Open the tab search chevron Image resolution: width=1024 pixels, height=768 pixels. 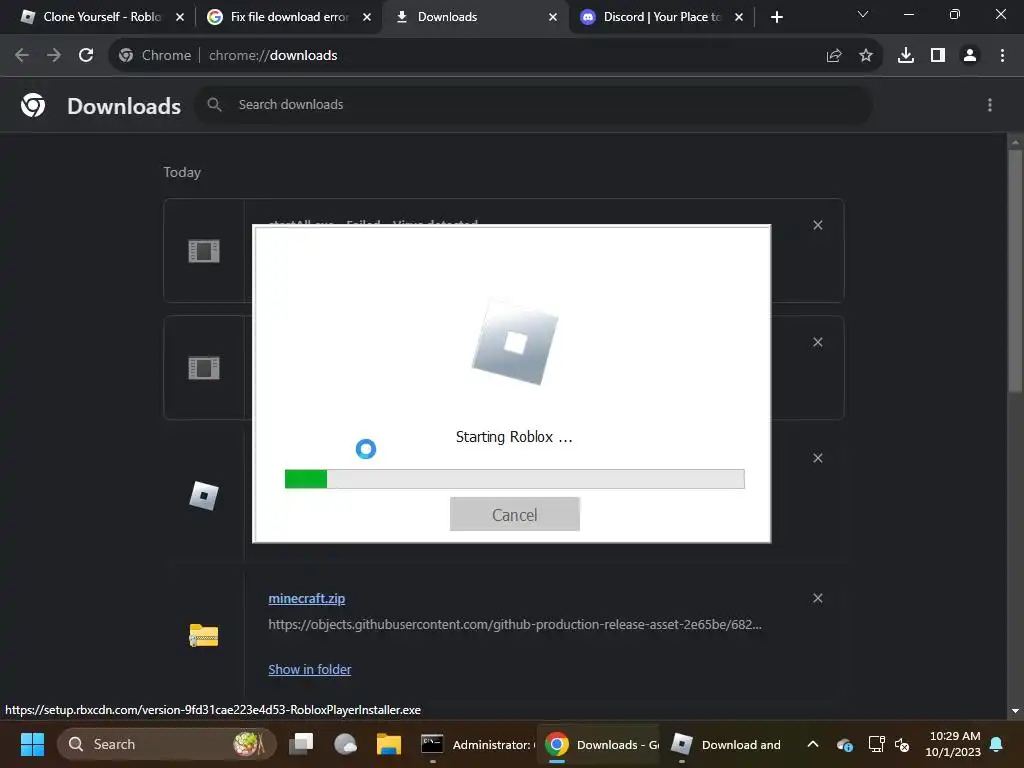click(863, 14)
